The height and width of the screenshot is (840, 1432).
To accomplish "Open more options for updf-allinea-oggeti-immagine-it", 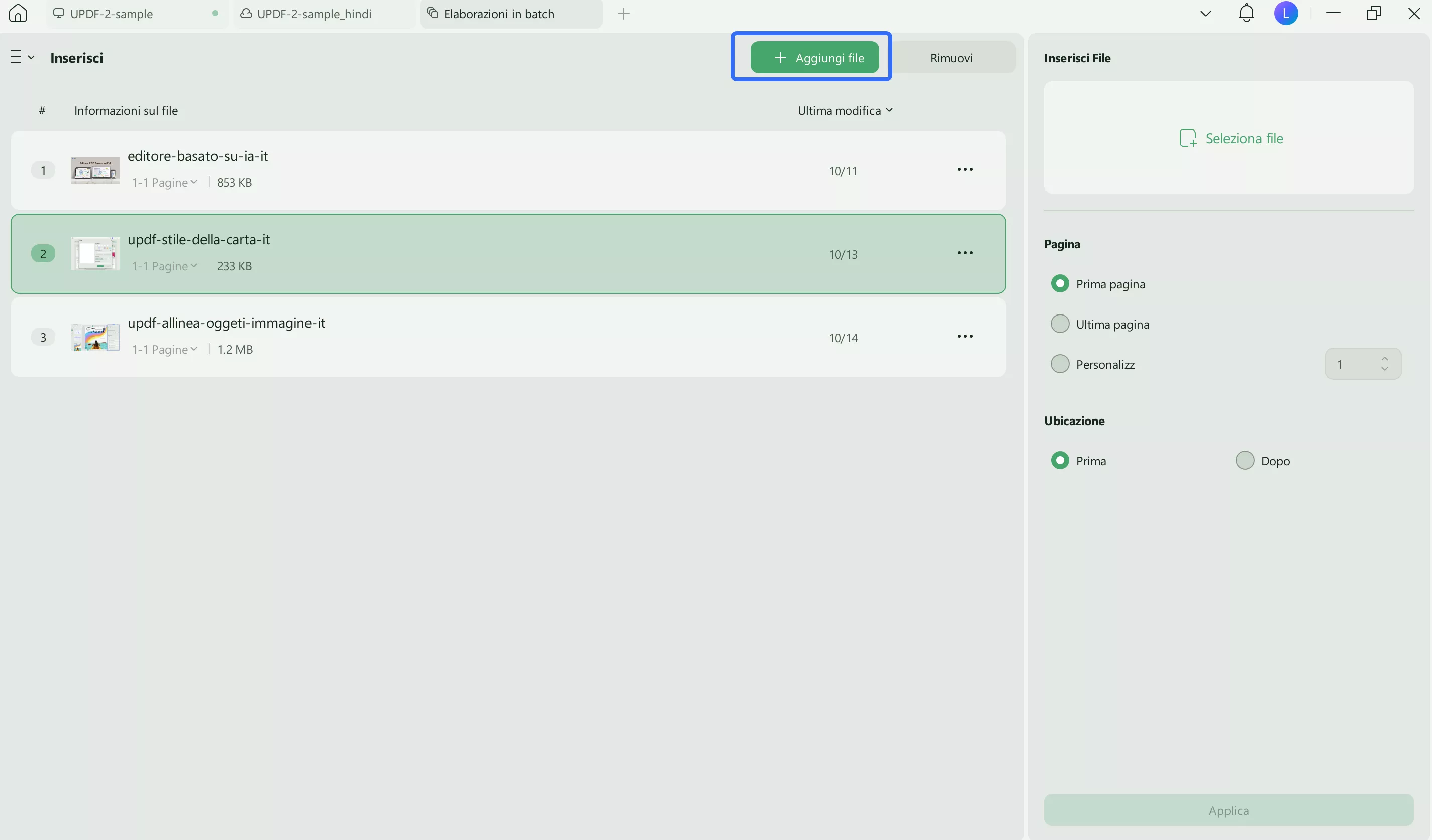I will (964, 337).
